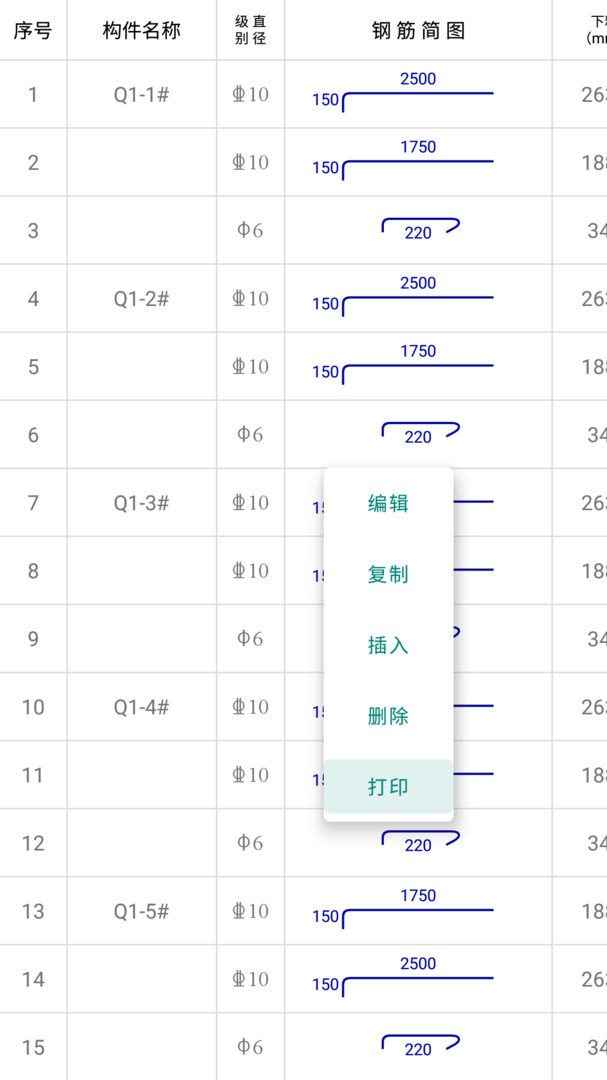Click the 1750 rebar diagram in row 2
Screen dimensions: 607x1080
point(418,162)
